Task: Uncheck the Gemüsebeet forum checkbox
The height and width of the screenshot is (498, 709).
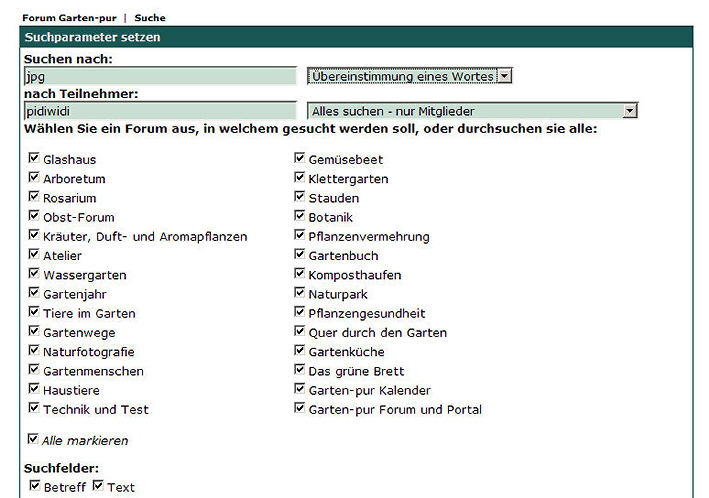Action: tap(299, 158)
